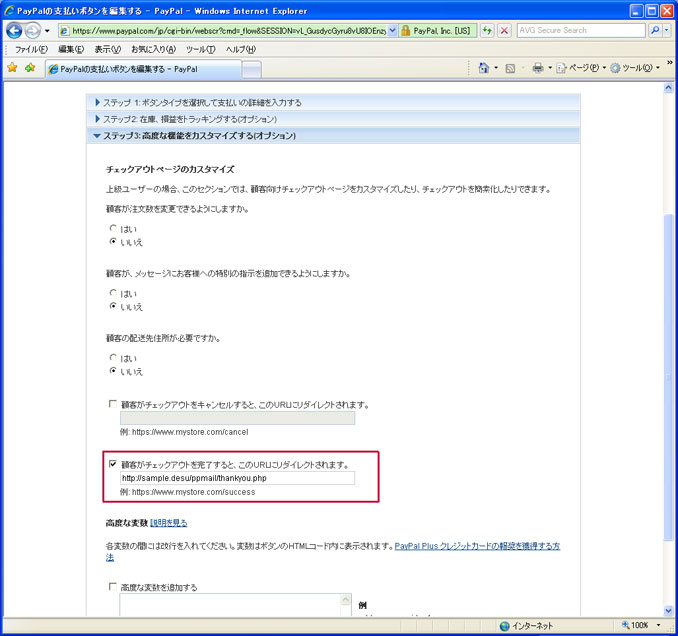Click the Print icon
This screenshot has height=636, width=678.
pos(538,68)
